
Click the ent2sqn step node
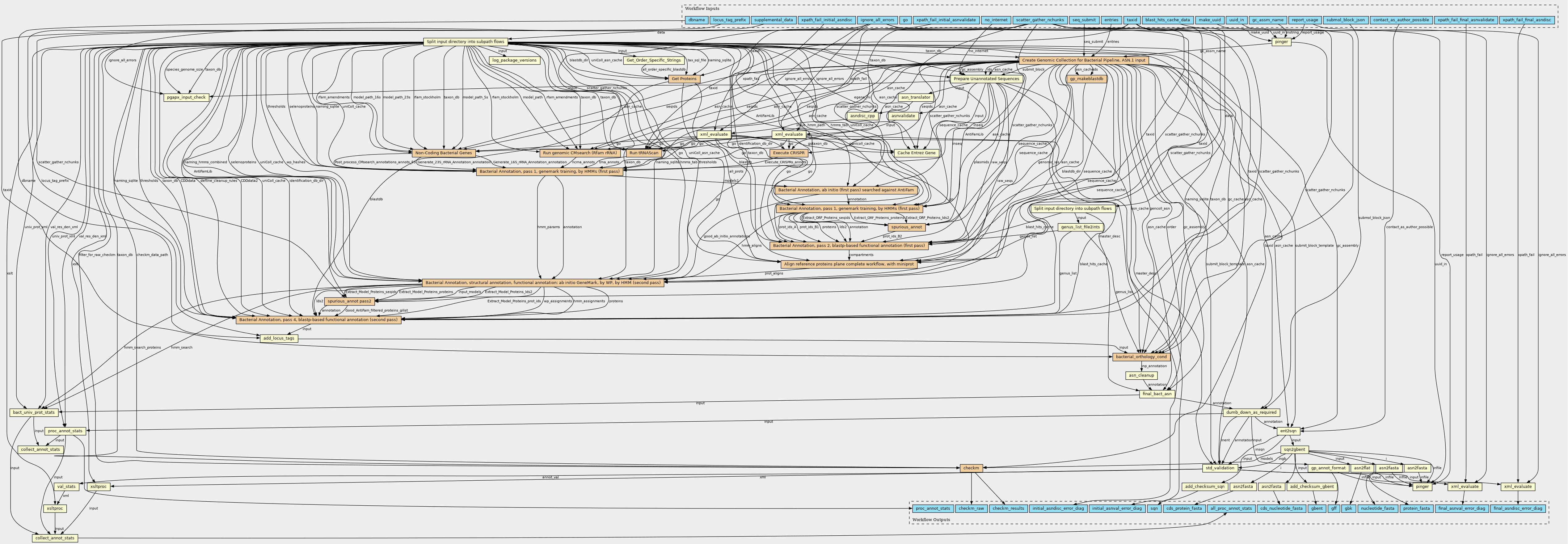(x=1288, y=431)
